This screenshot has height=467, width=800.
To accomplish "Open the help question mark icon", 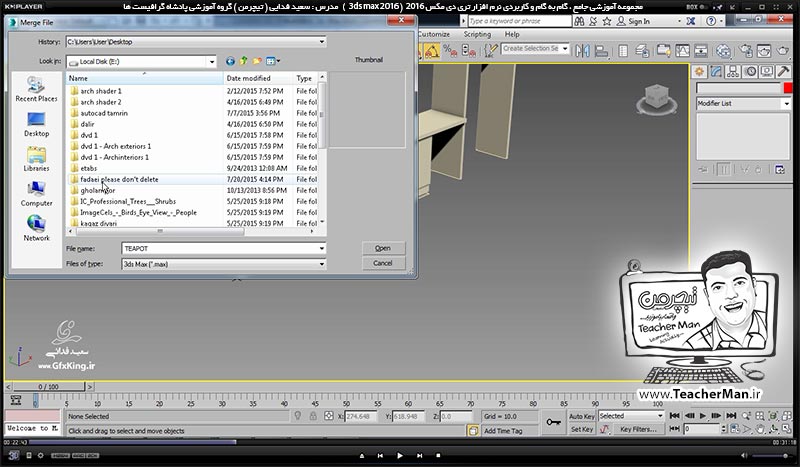I will tap(711, 21).
